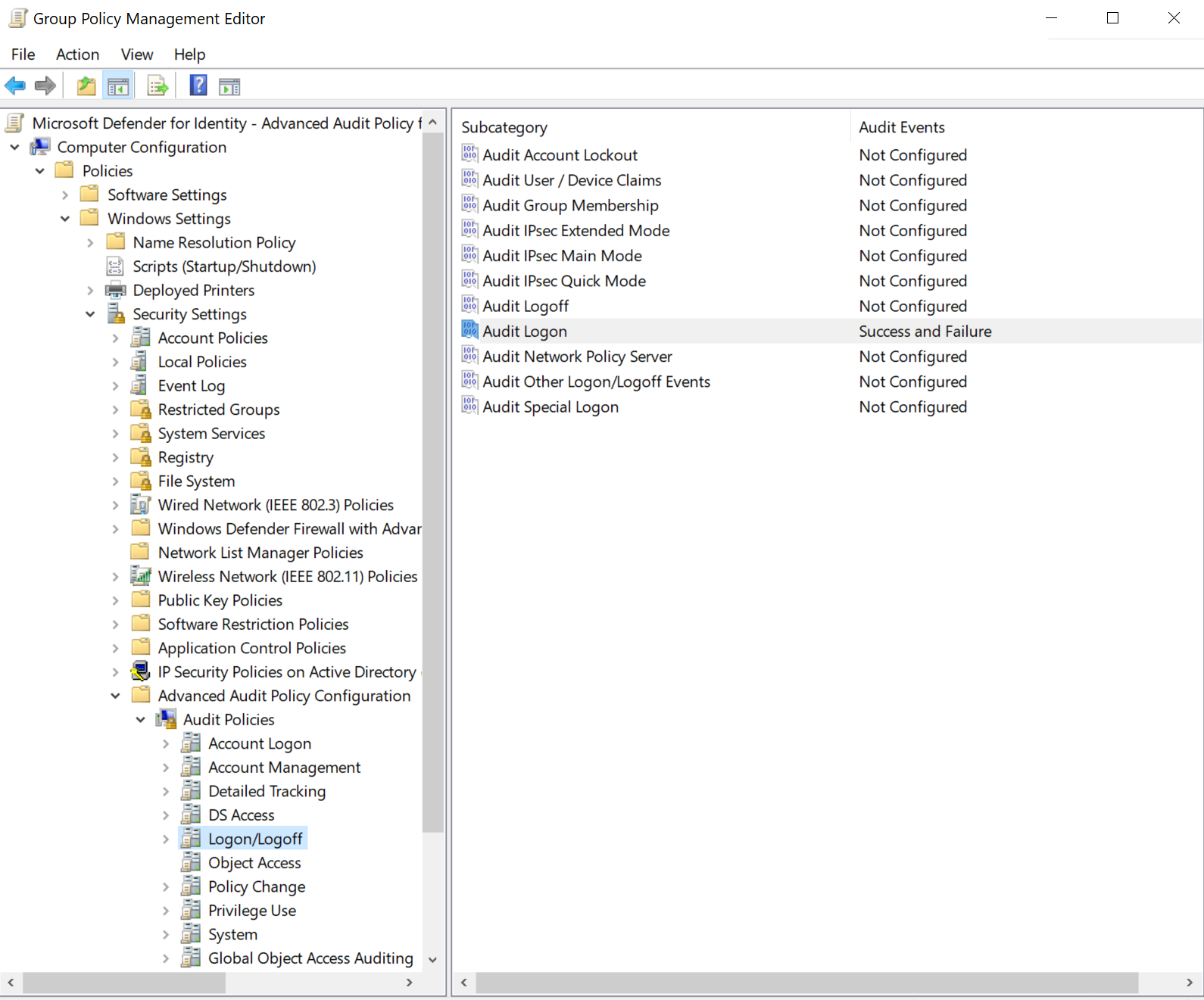The height and width of the screenshot is (1000, 1204).
Task: Click the tree pane scroll down arrow
Action: point(432,960)
